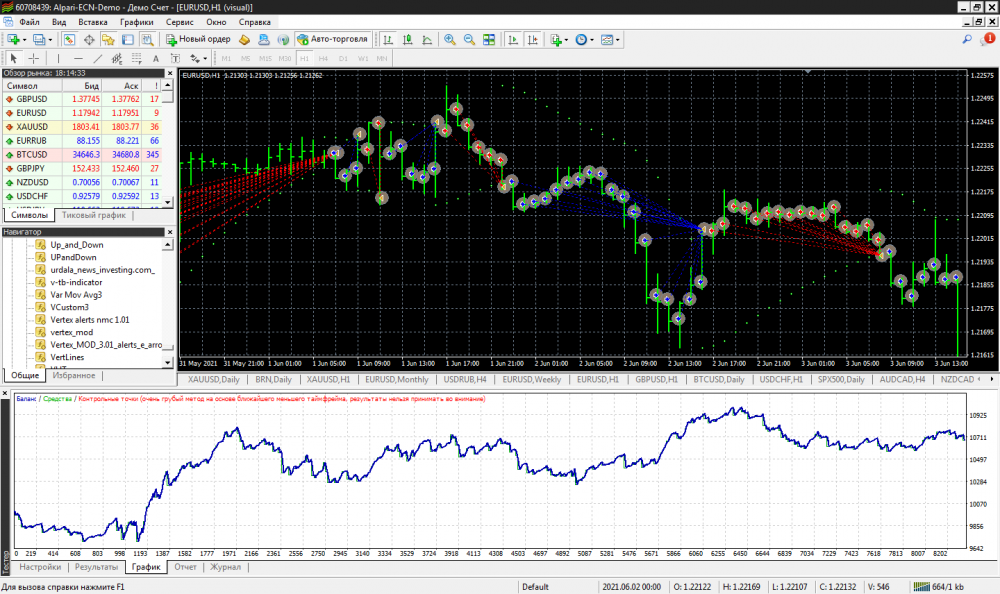Click the zoom in magnifier icon

(450, 40)
